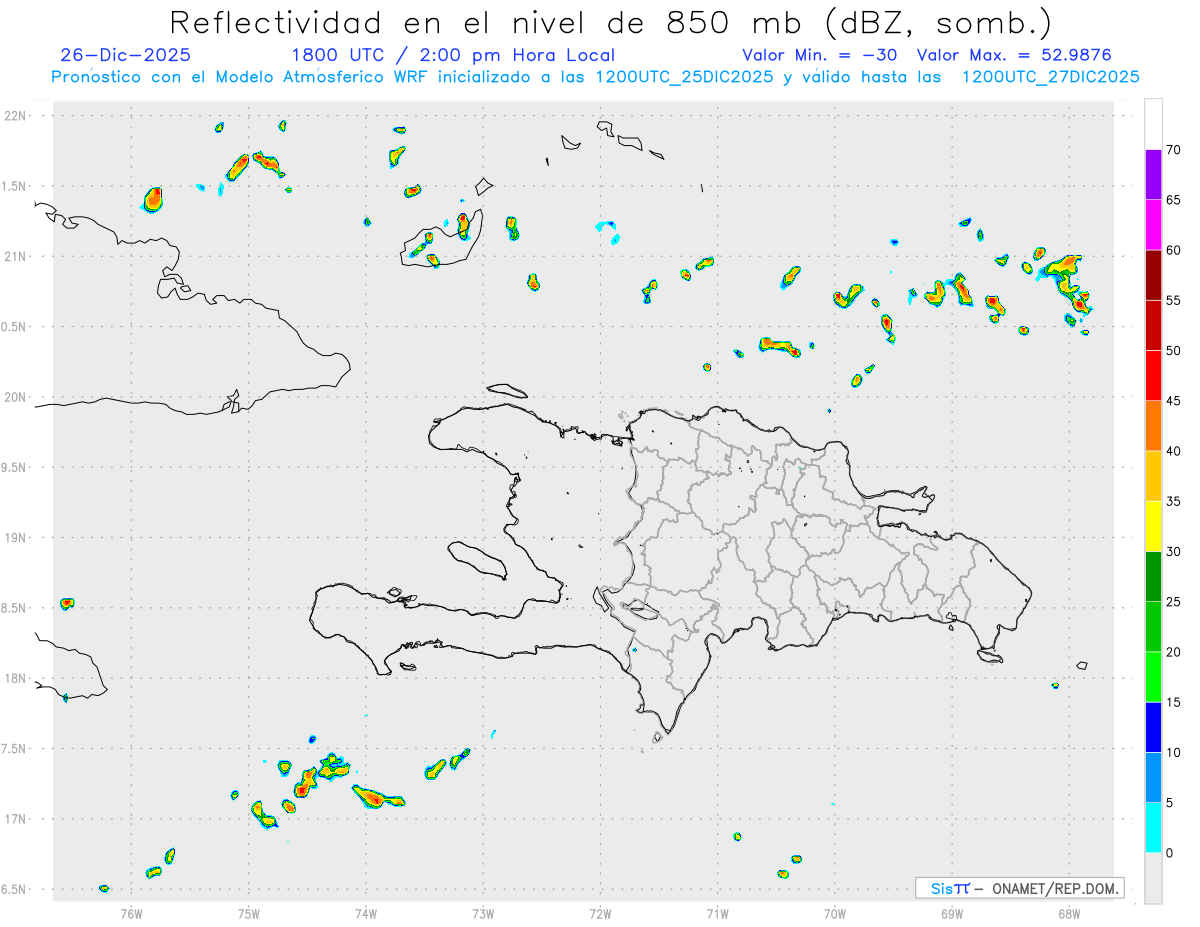
Task: Click the orange 40–45 dBZ legend swatch
Action: click(x=1153, y=426)
